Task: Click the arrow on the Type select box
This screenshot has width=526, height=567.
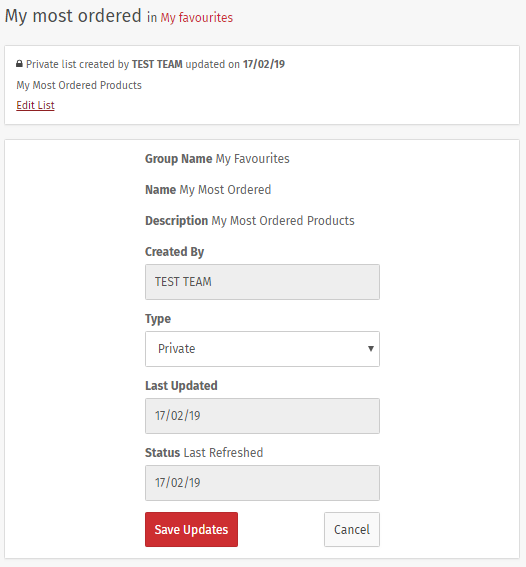Action: point(371,349)
